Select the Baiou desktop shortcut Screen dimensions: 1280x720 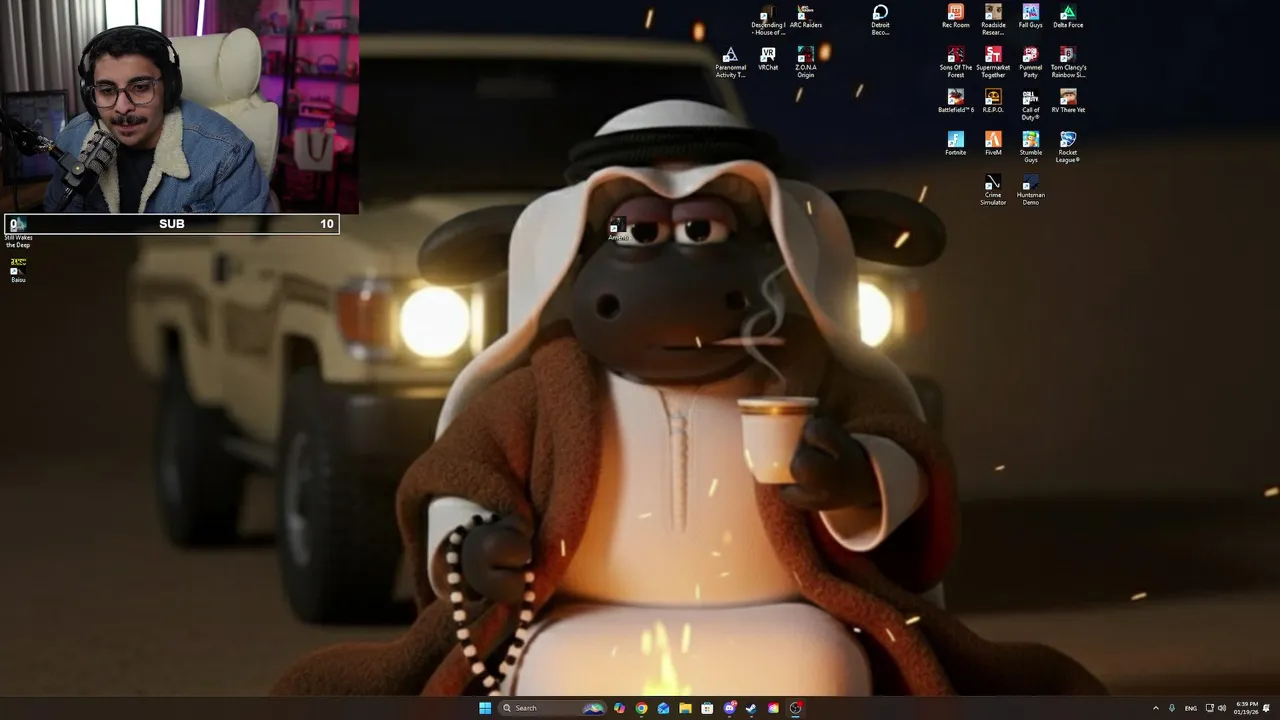(x=18, y=271)
